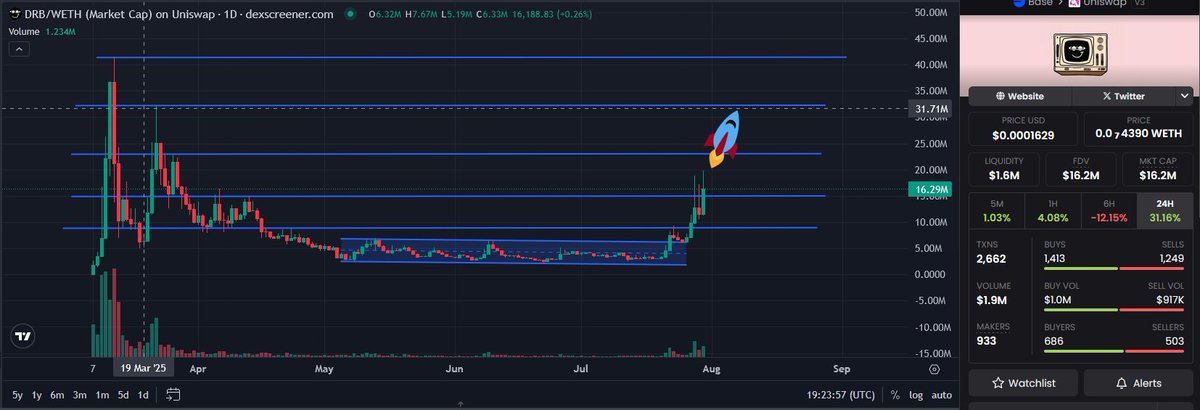The height and width of the screenshot is (410, 1200).
Task: Switch to the 6H stats tab
Action: pyautogui.click(x=1109, y=210)
